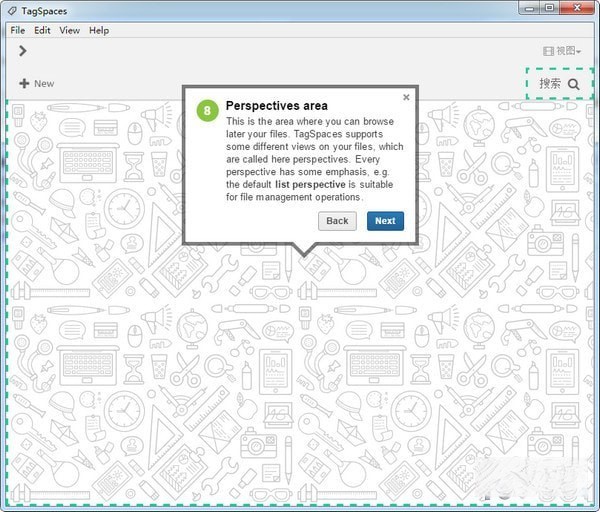This screenshot has width=600, height=512.
Task: Click the TagSpaces tag icon in title bar
Action: [x=11, y=9]
